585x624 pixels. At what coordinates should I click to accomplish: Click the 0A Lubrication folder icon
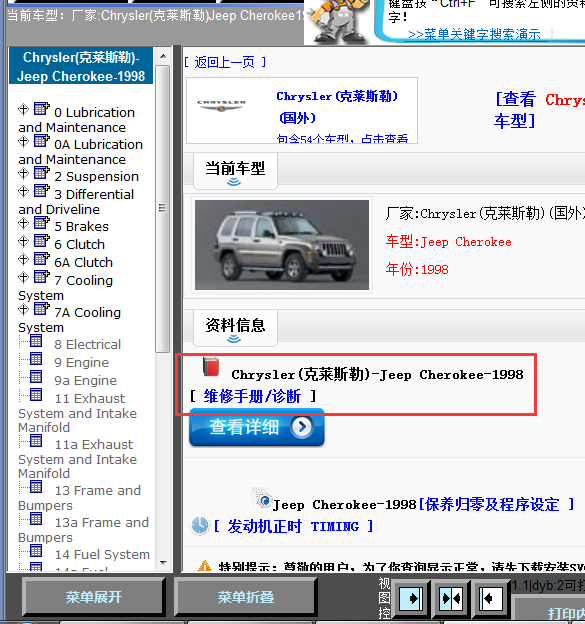[41, 140]
